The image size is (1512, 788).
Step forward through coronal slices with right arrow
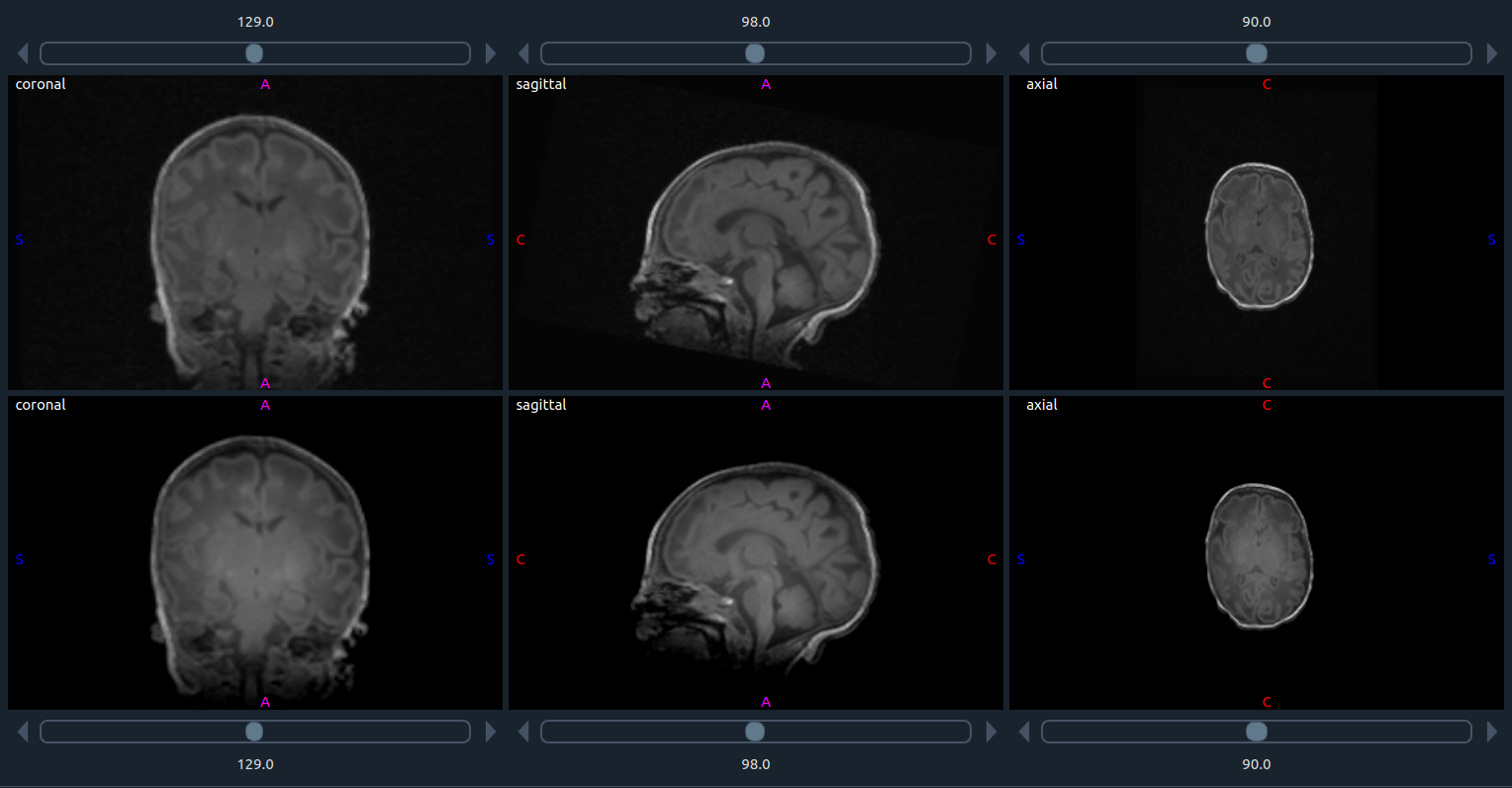click(x=491, y=53)
